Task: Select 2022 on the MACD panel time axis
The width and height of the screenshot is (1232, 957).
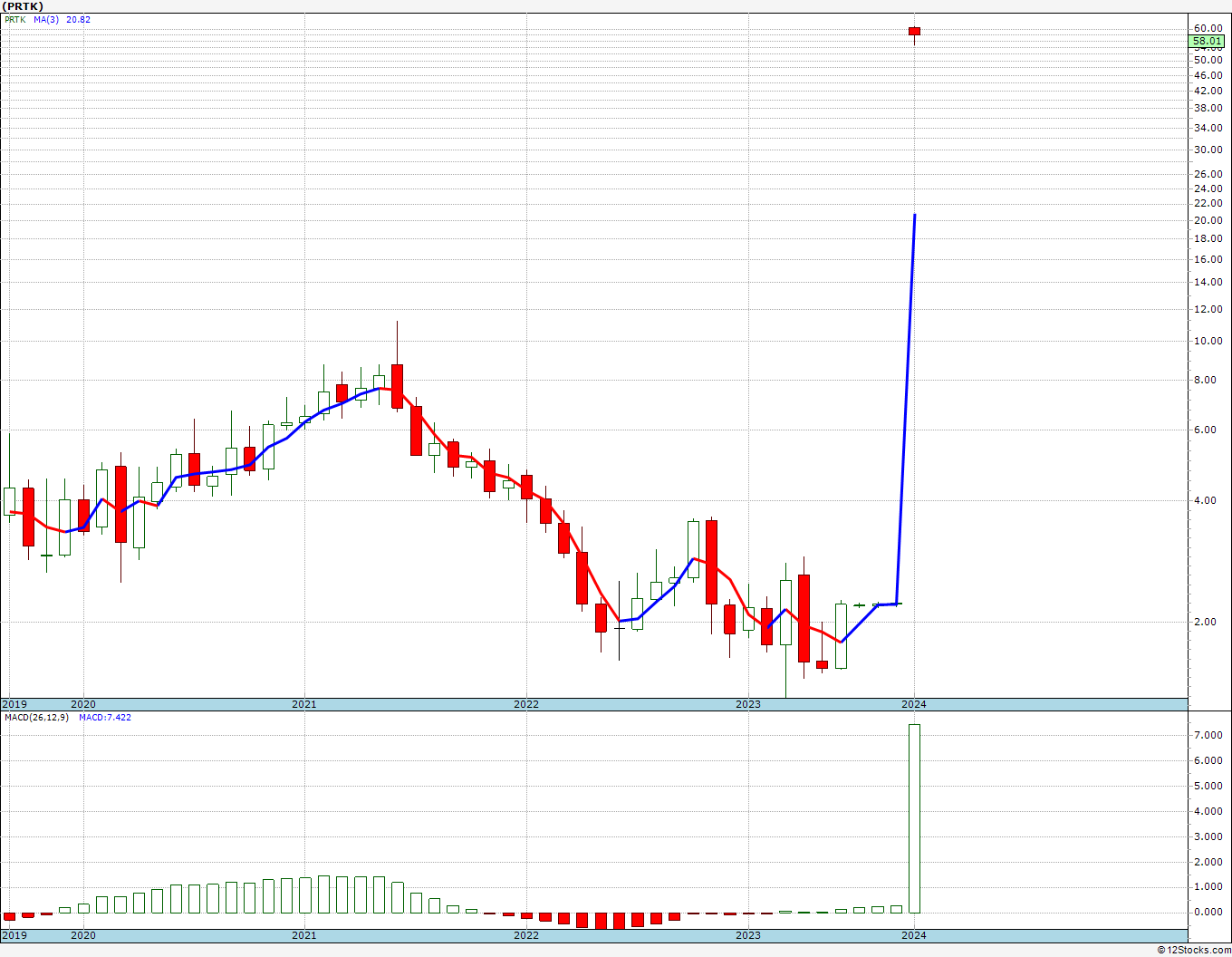Action: pos(526,935)
